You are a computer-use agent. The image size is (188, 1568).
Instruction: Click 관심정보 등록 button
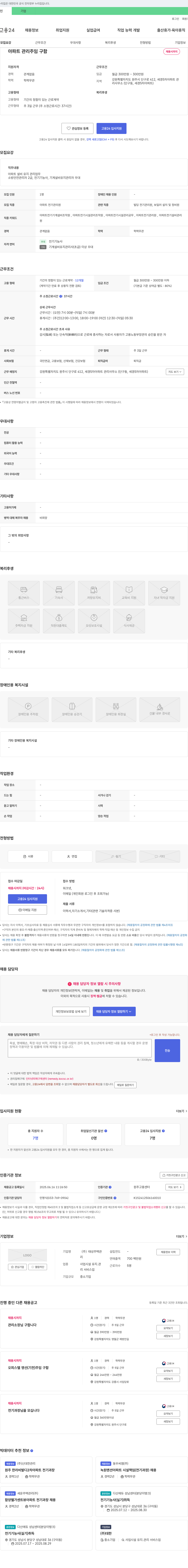(77, 128)
